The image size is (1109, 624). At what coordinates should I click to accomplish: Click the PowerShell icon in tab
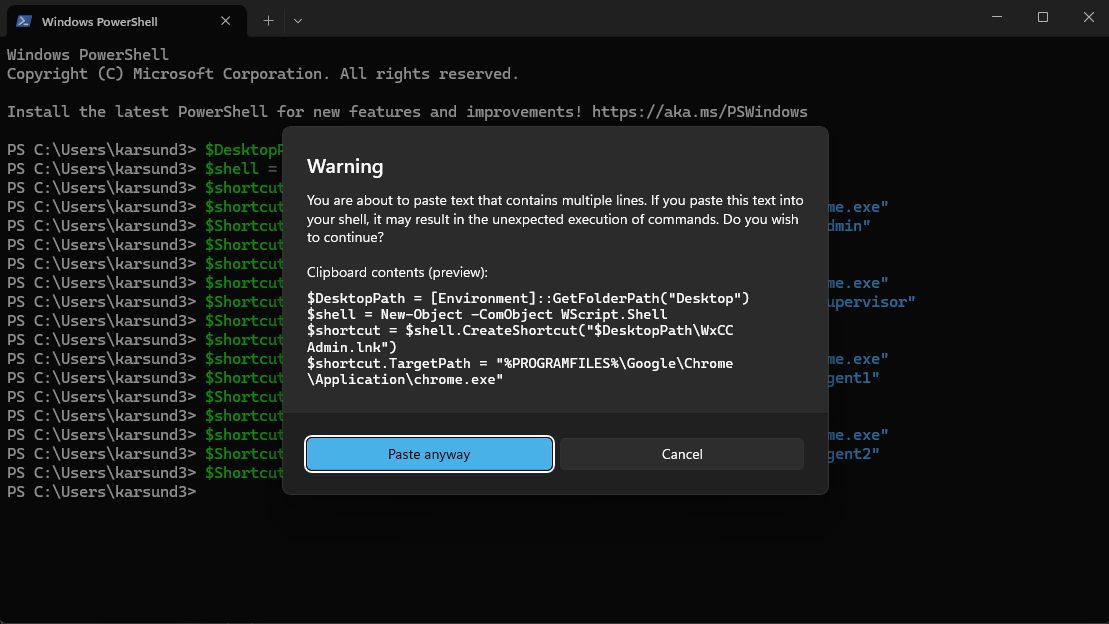tap(24, 21)
